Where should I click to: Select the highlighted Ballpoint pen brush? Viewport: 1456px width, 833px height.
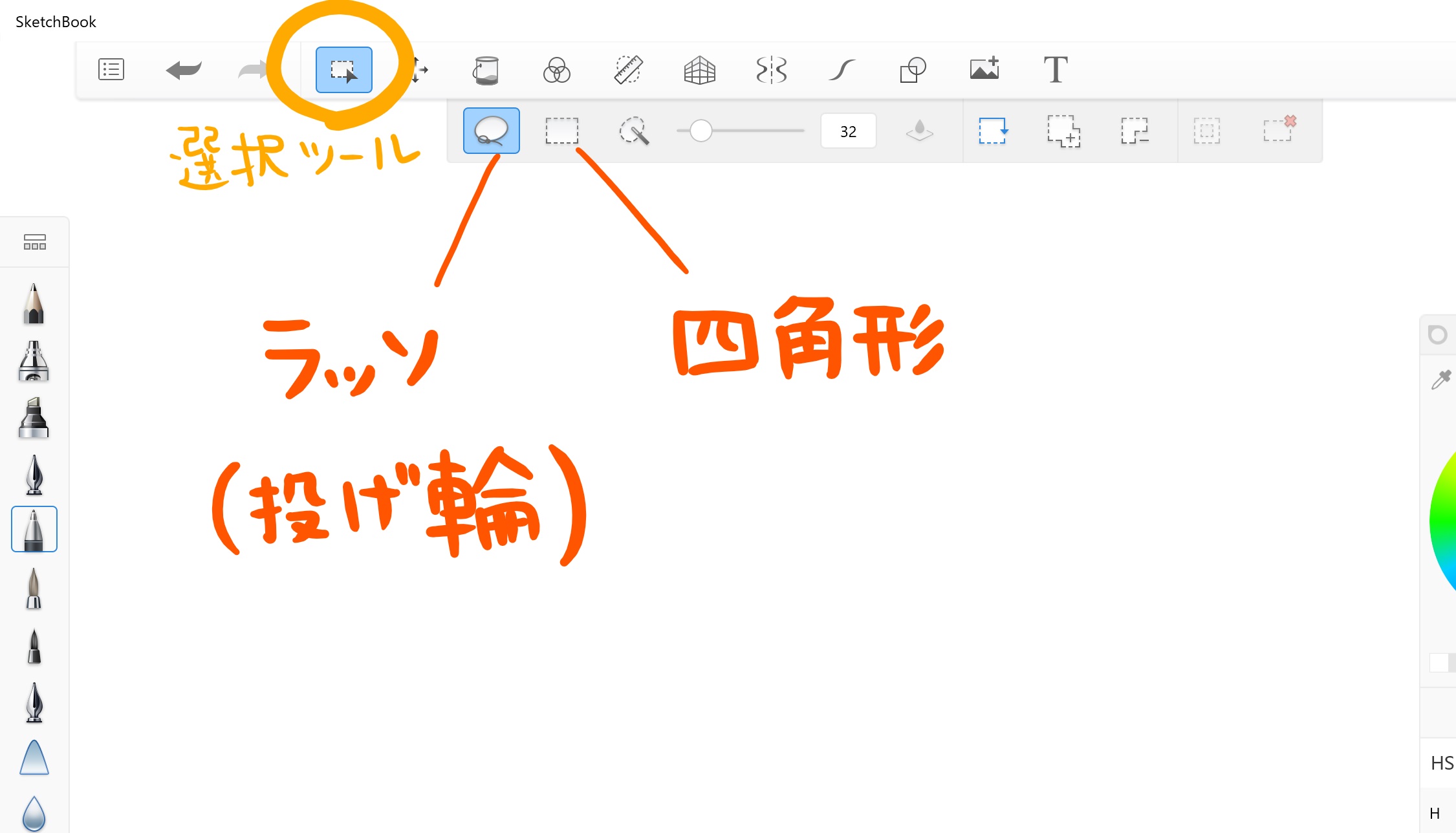point(34,529)
